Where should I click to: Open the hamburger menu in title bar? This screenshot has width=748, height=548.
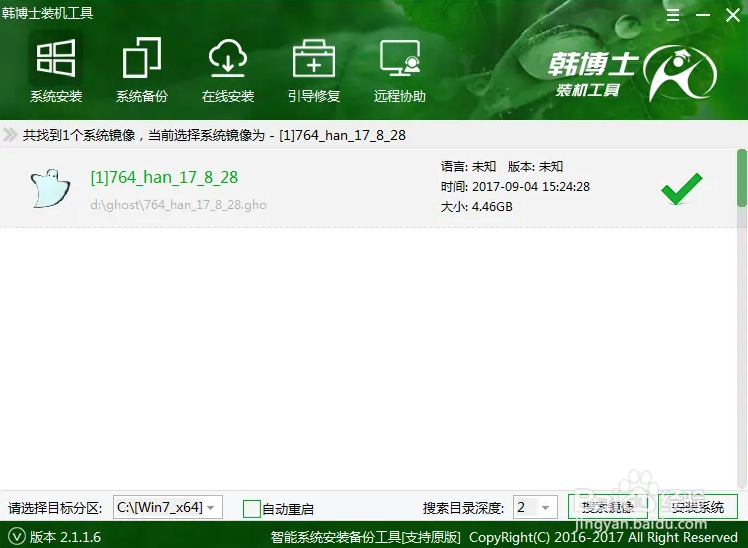tap(673, 15)
